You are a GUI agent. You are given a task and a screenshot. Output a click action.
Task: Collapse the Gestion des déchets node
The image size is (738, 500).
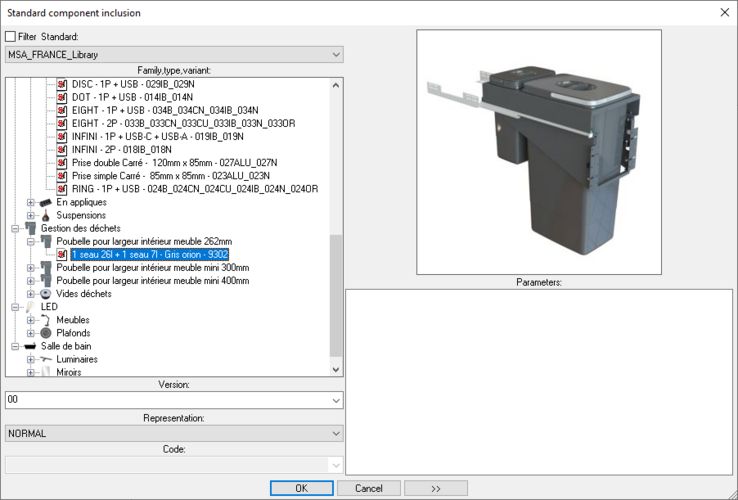[16, 228]
